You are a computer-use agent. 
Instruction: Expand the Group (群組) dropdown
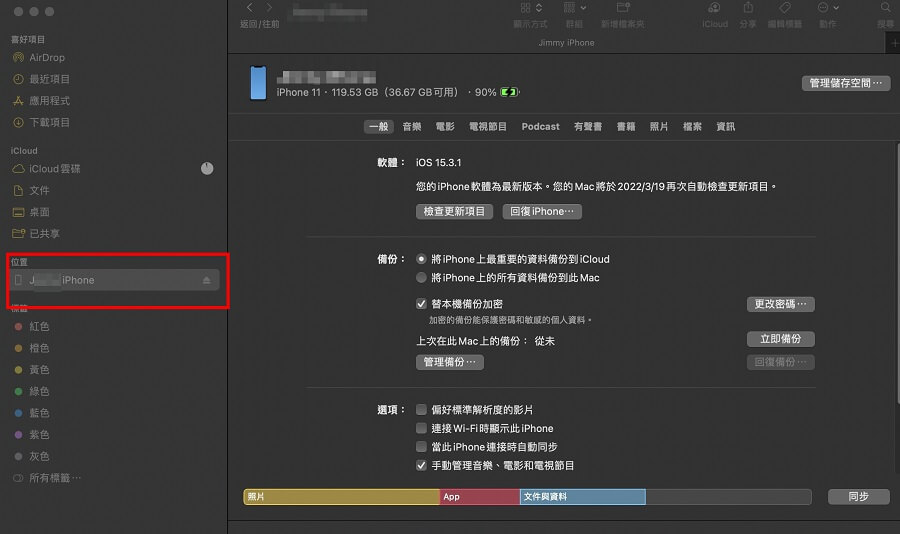(x=574, y=8)
